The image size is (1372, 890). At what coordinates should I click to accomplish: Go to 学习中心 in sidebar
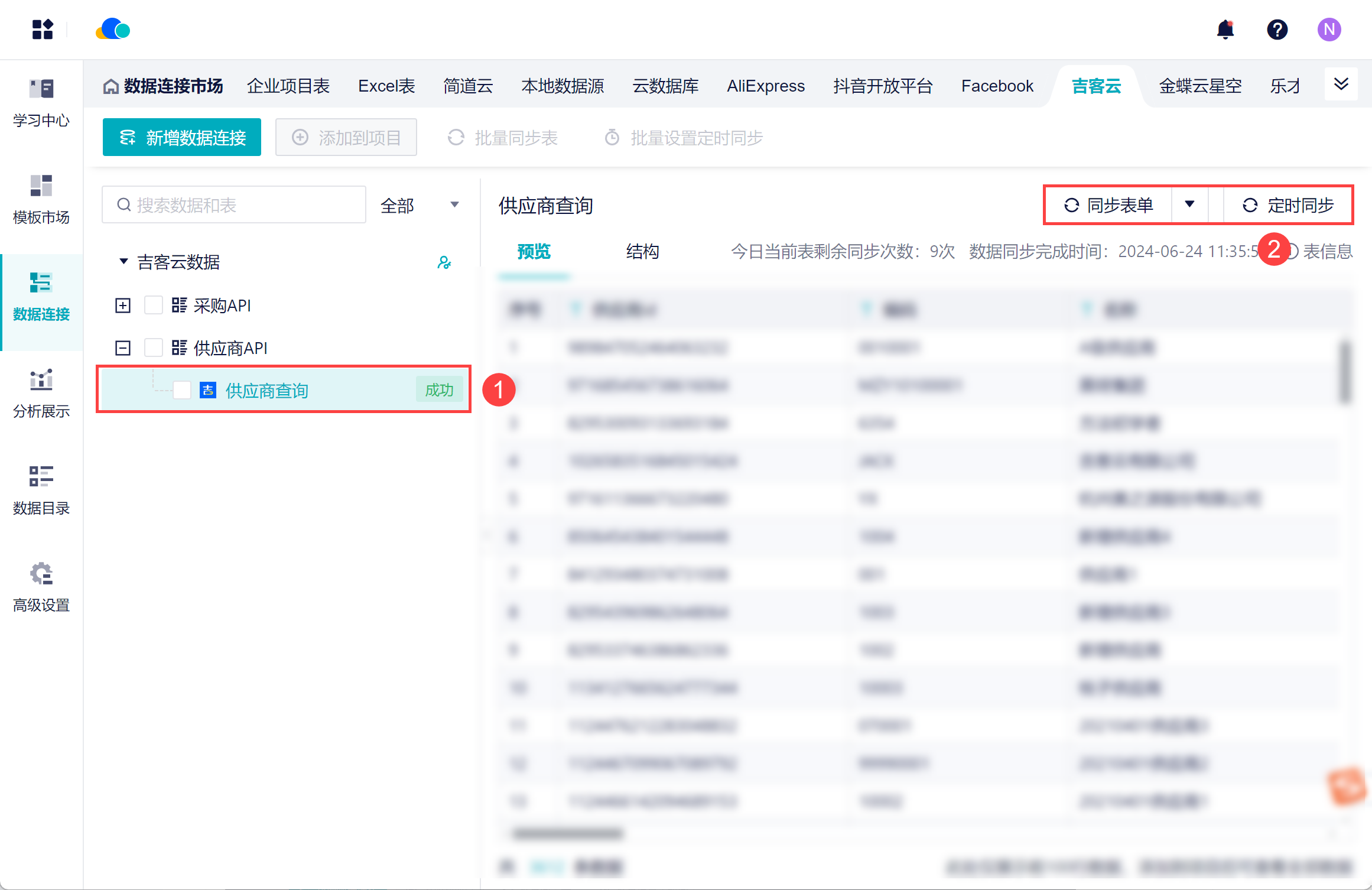pos(41,103)
